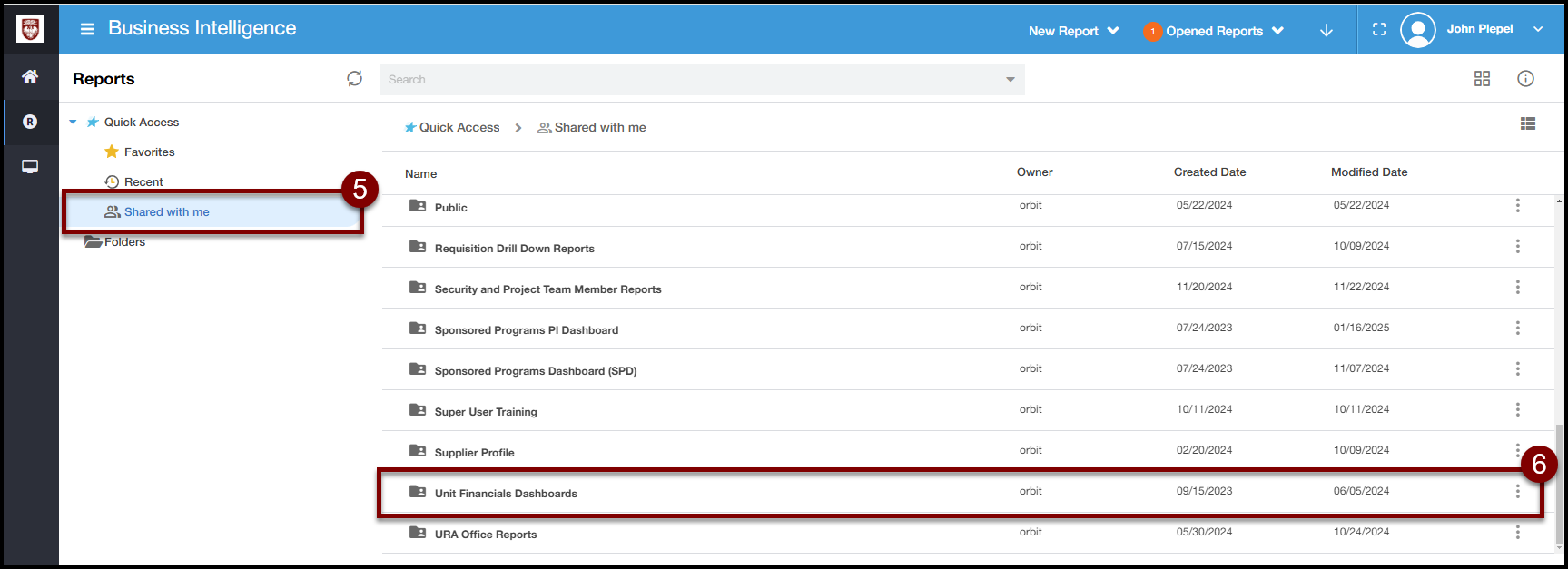Screen dimensions: 1568x569
Task: Click the hamburger menu icon
Action: (x=87, y=29)
